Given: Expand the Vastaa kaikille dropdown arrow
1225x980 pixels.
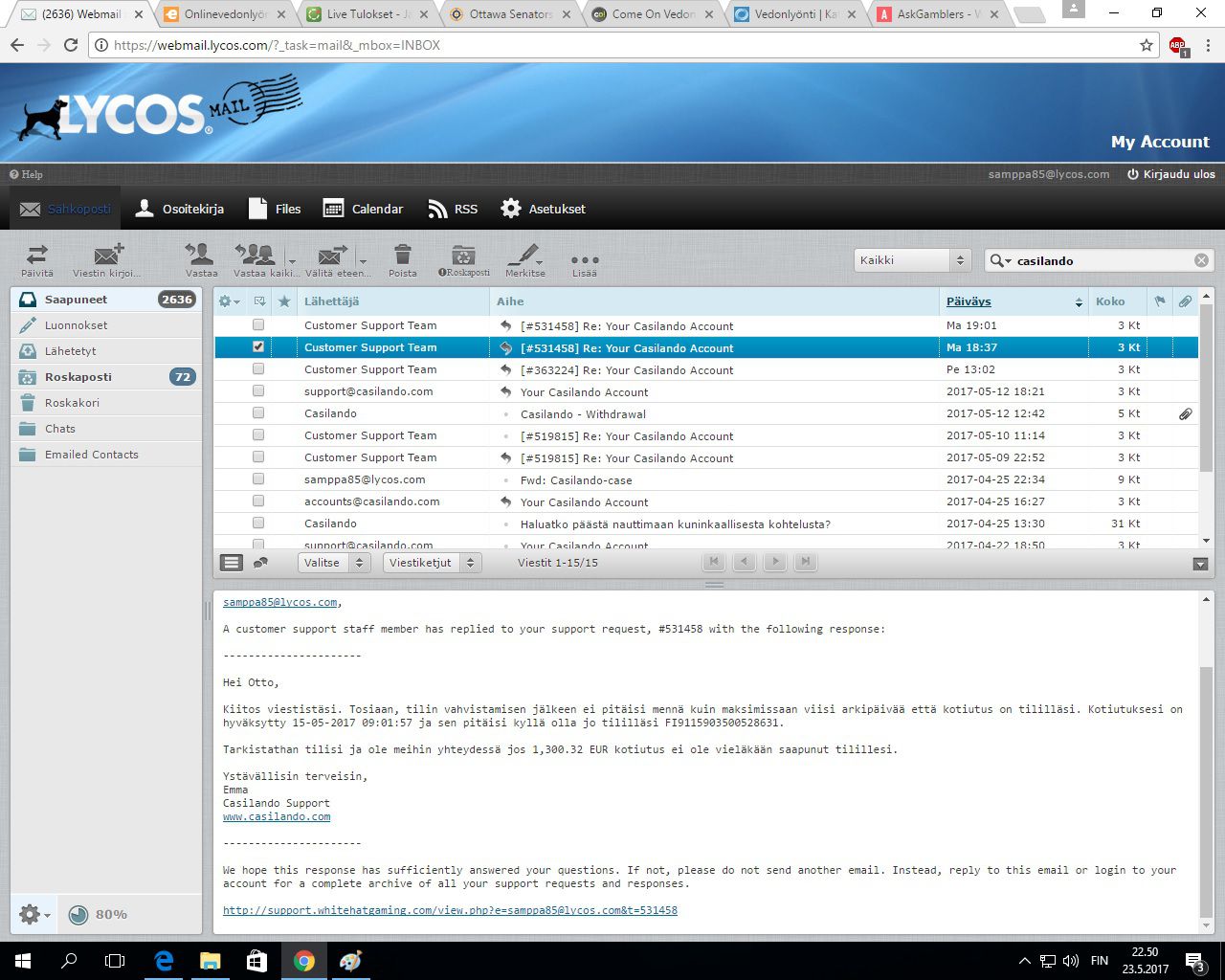Looking at the screenshot, I should [292, 260].
